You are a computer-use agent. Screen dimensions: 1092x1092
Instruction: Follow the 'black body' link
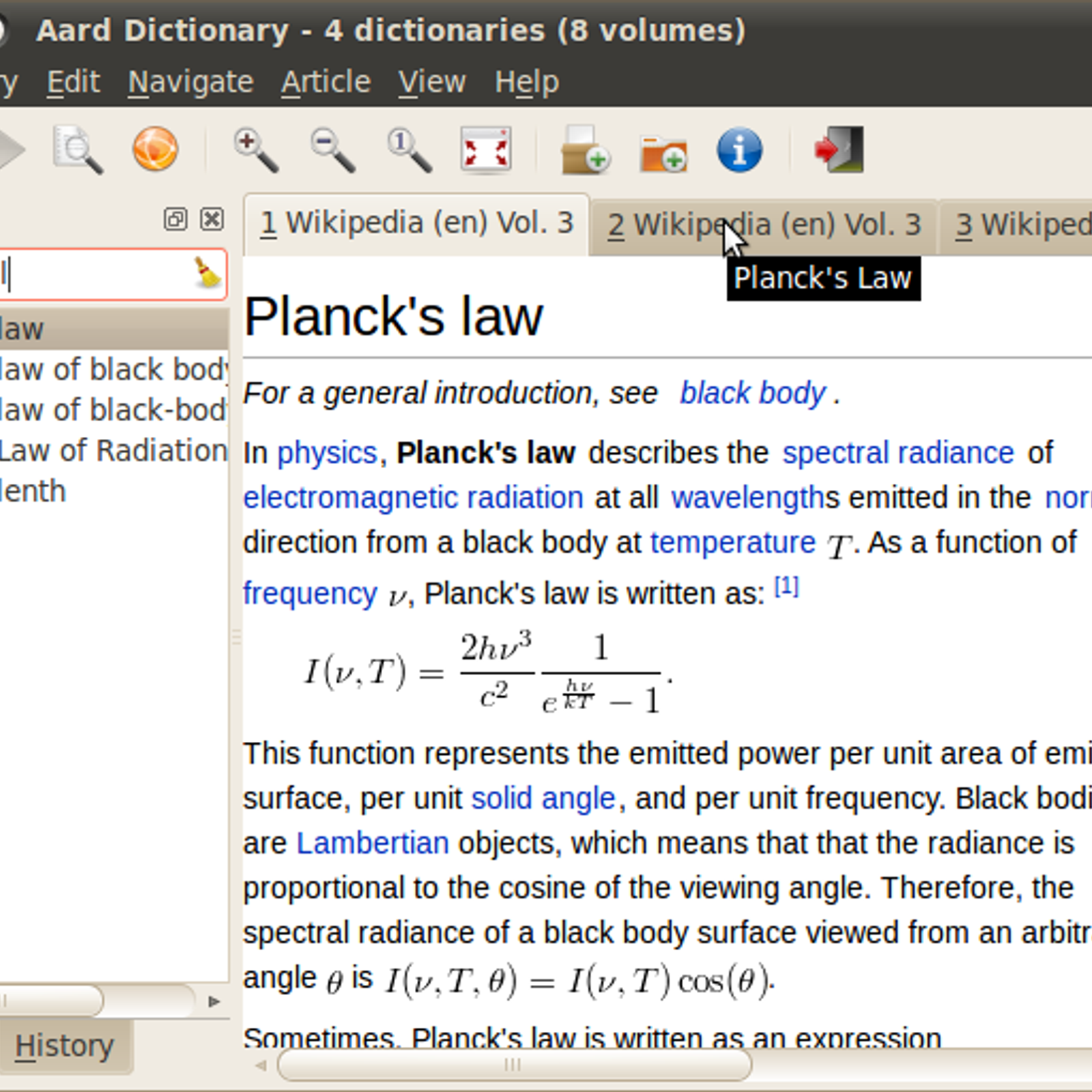[753, 393]
